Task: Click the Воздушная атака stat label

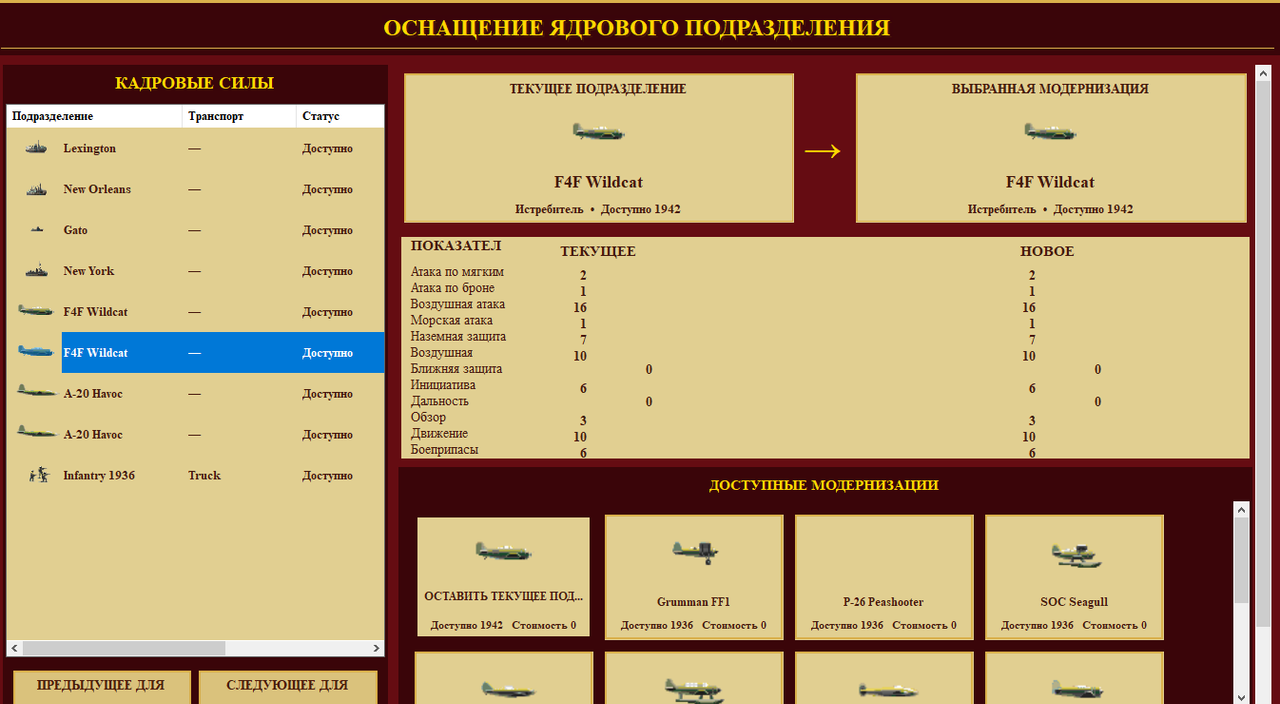Action: tap(458, 304)
